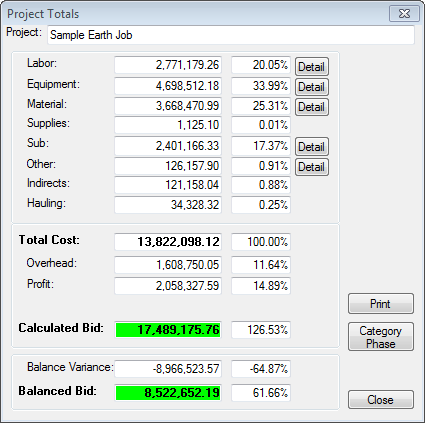425x423 pixels.
Task: Open the Other Detail button
Action: coord(312,167)
